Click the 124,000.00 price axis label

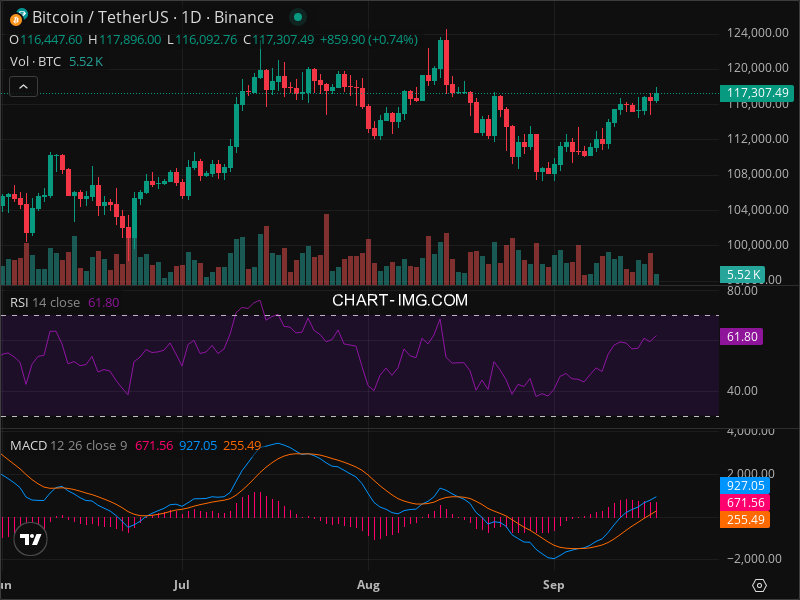pyautogui.click(x=756, y=33)
